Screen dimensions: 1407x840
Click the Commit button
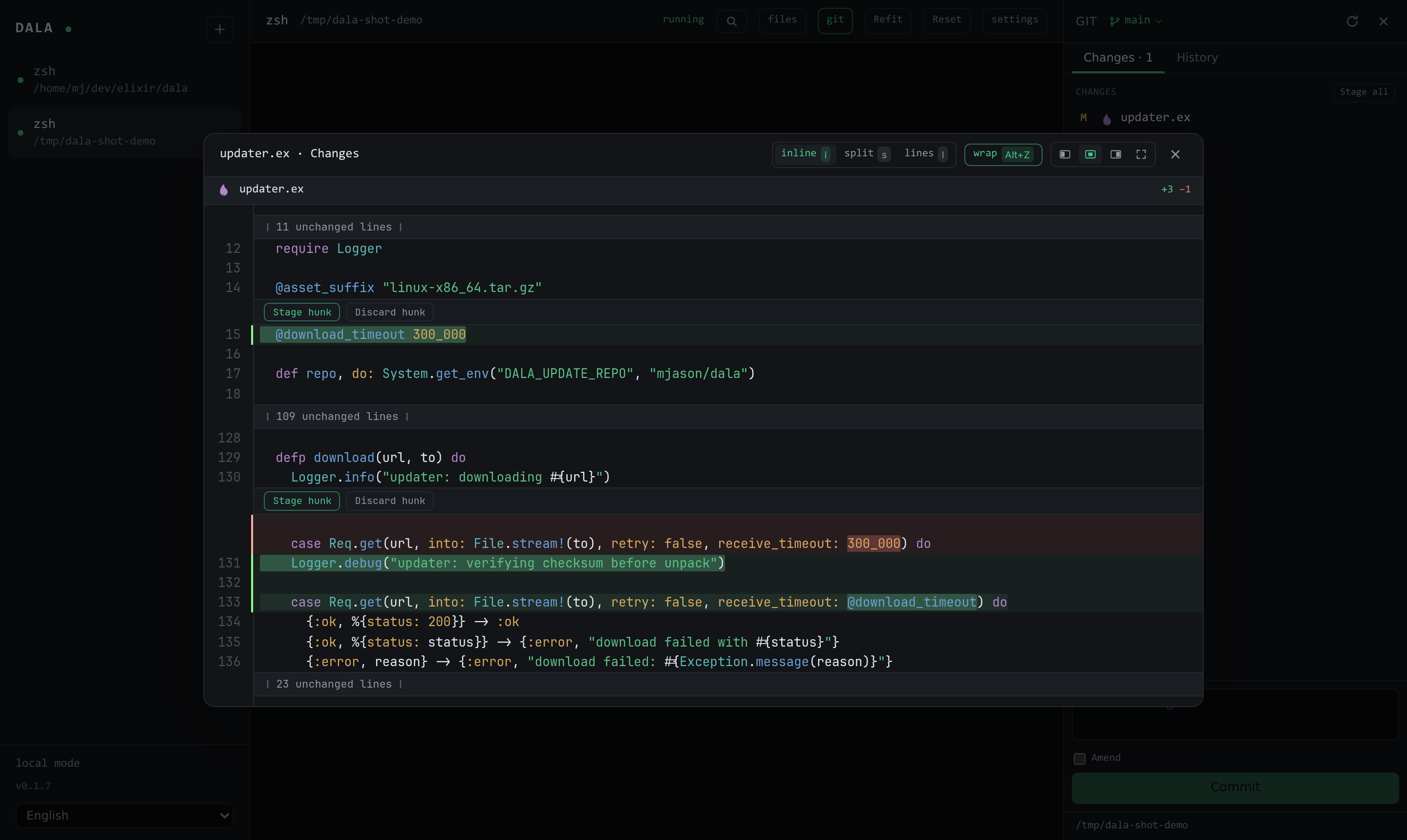[x=1235, y=787]
